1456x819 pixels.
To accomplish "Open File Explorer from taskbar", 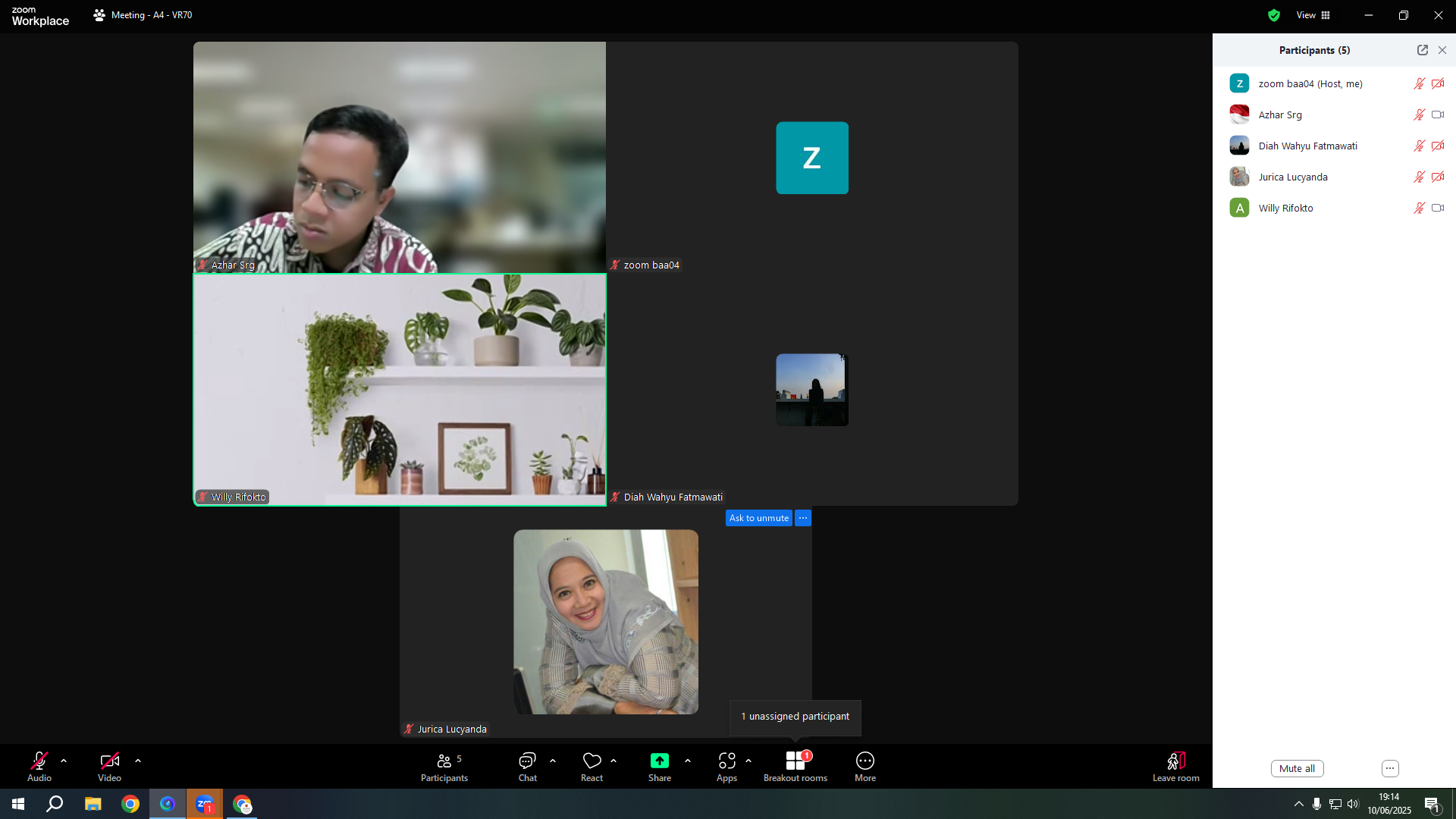I will (93, 804).
